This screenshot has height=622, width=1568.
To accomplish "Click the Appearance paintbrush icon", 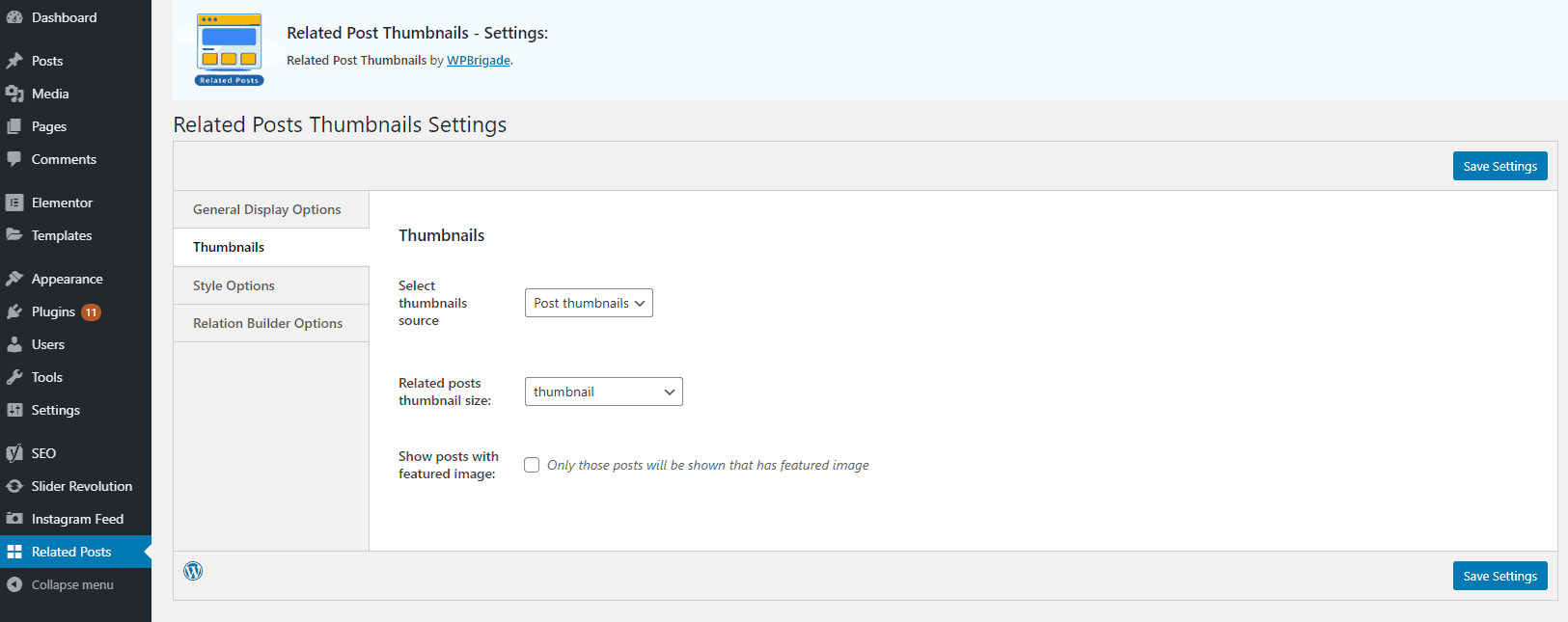I will point(14,279).
